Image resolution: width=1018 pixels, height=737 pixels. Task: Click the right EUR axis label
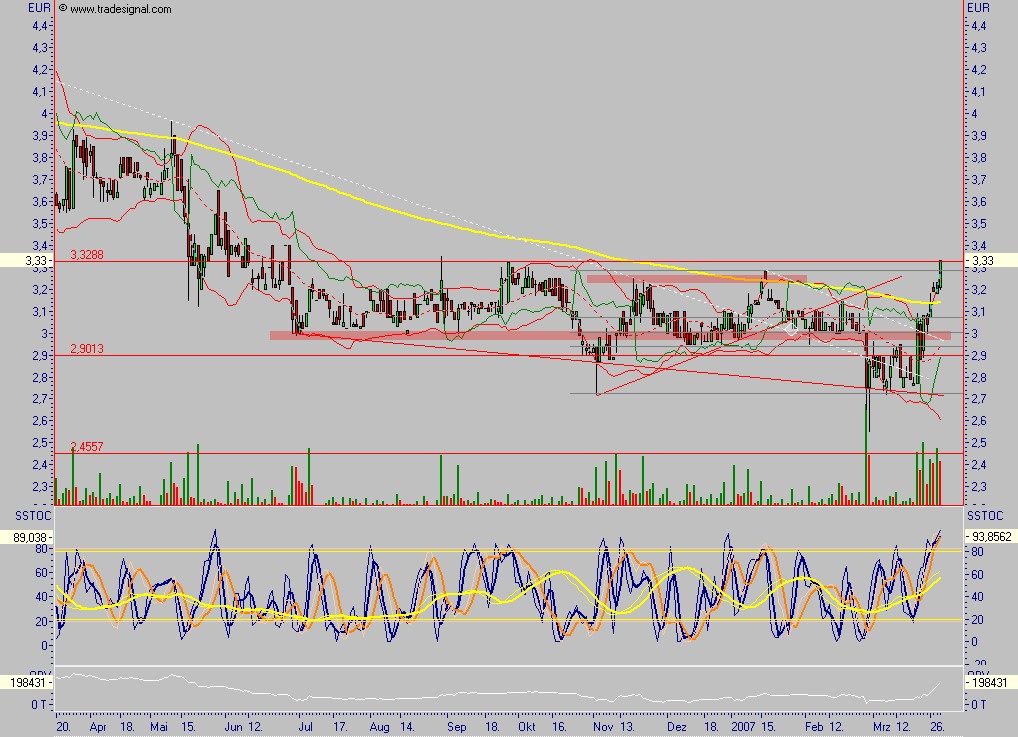click(x=979, y=7)
